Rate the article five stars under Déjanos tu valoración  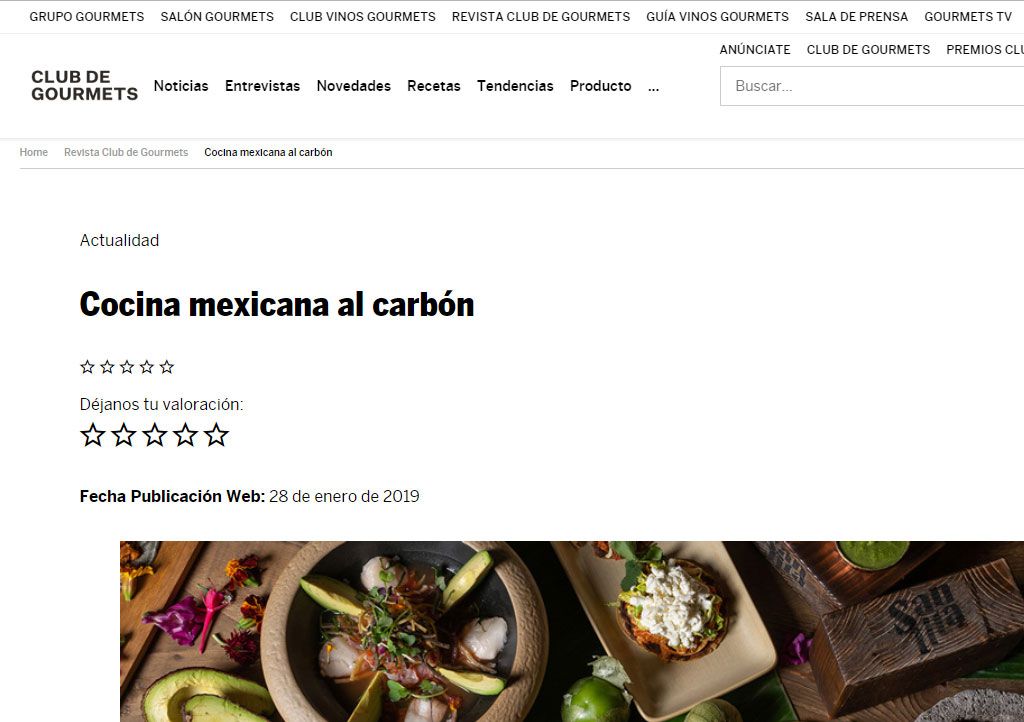[x=216, y=435]
